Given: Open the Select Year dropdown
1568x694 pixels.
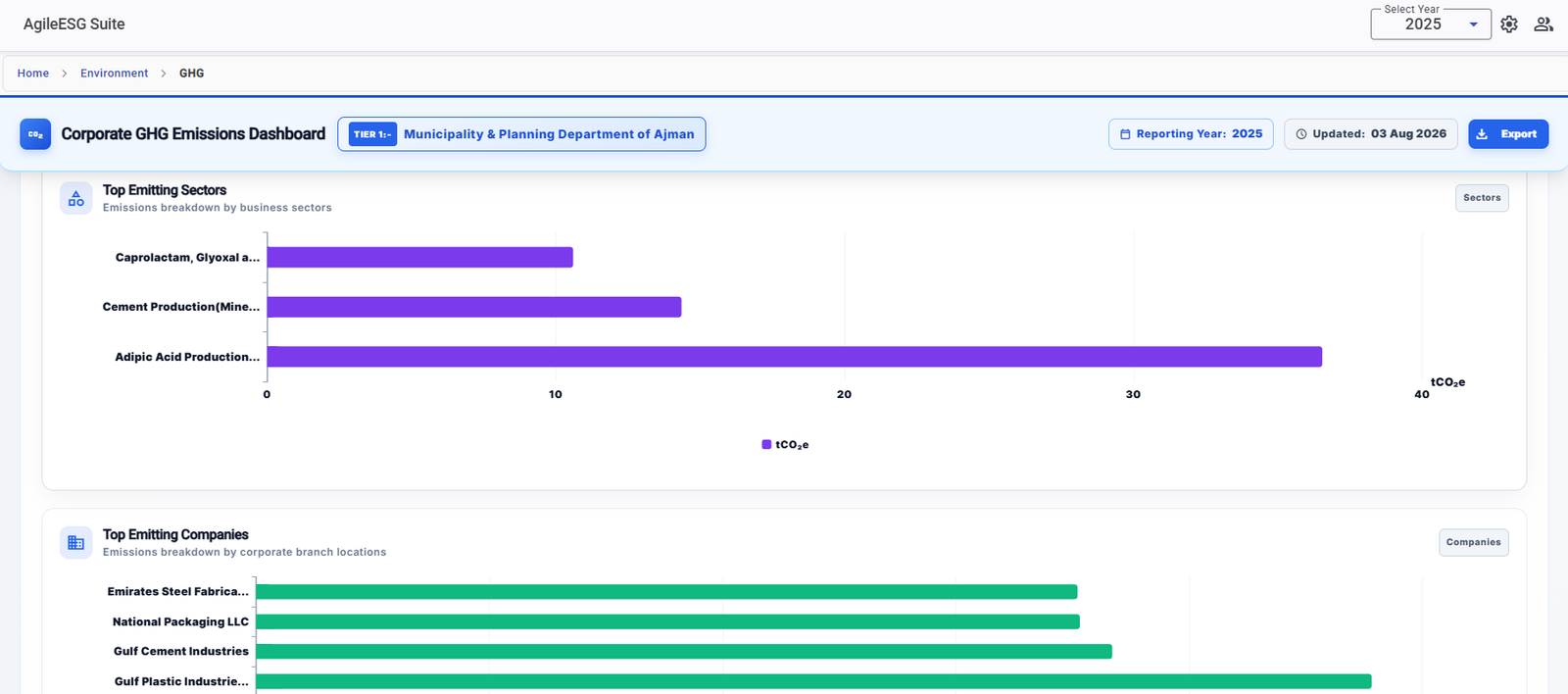Looking at the screenshot, I should (1431, 25).
